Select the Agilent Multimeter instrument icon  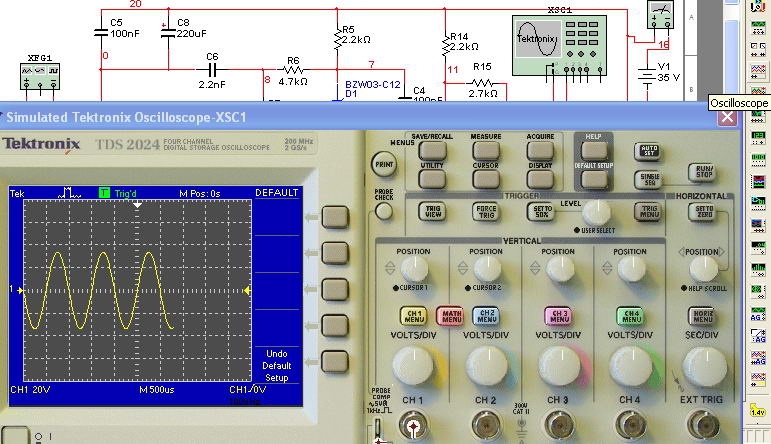pos(758,335)
